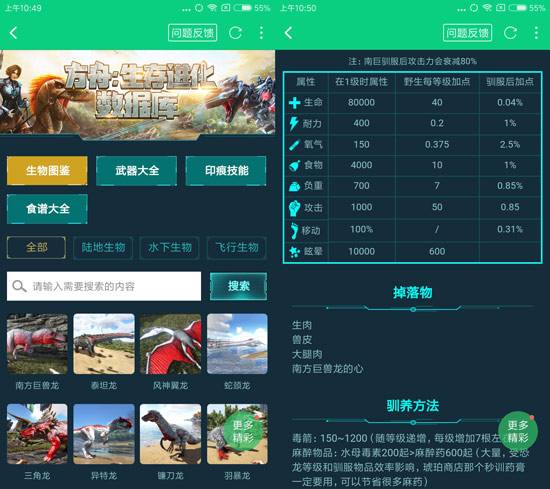Open the 异特龙 creature thumbnail

click(x=104, y=434)
